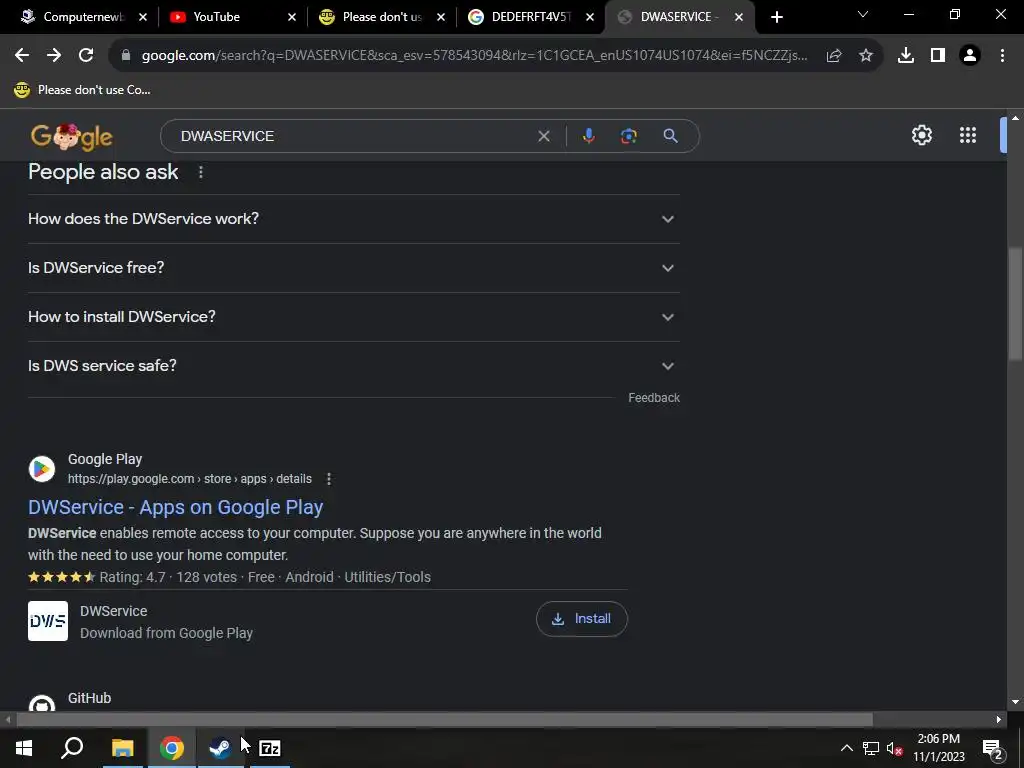The width and height of the screenshot is (1024, 768).
Task: Open the Chrome profile menu
Action: coord(970,56)
